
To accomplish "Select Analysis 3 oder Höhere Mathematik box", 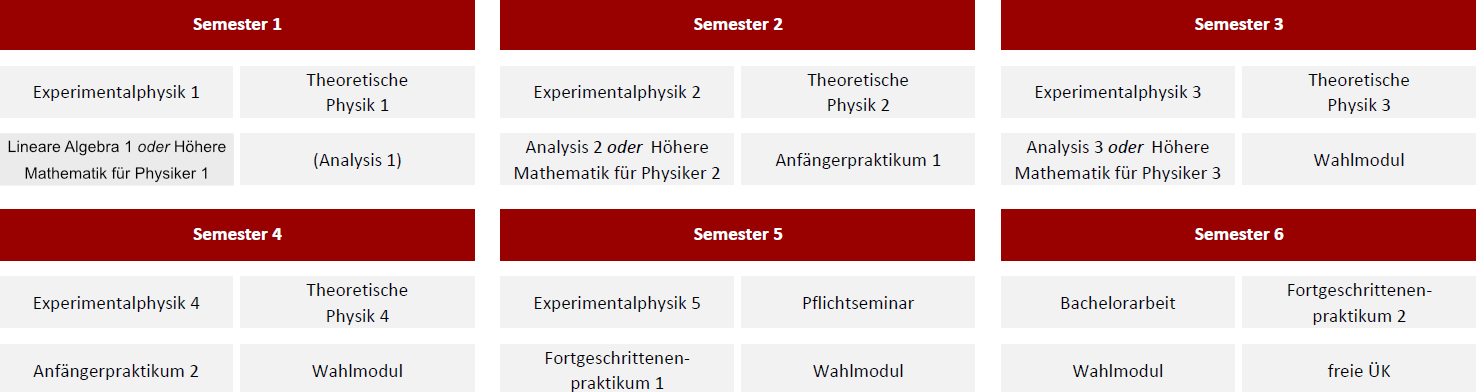I will [x=1118, y=159].
